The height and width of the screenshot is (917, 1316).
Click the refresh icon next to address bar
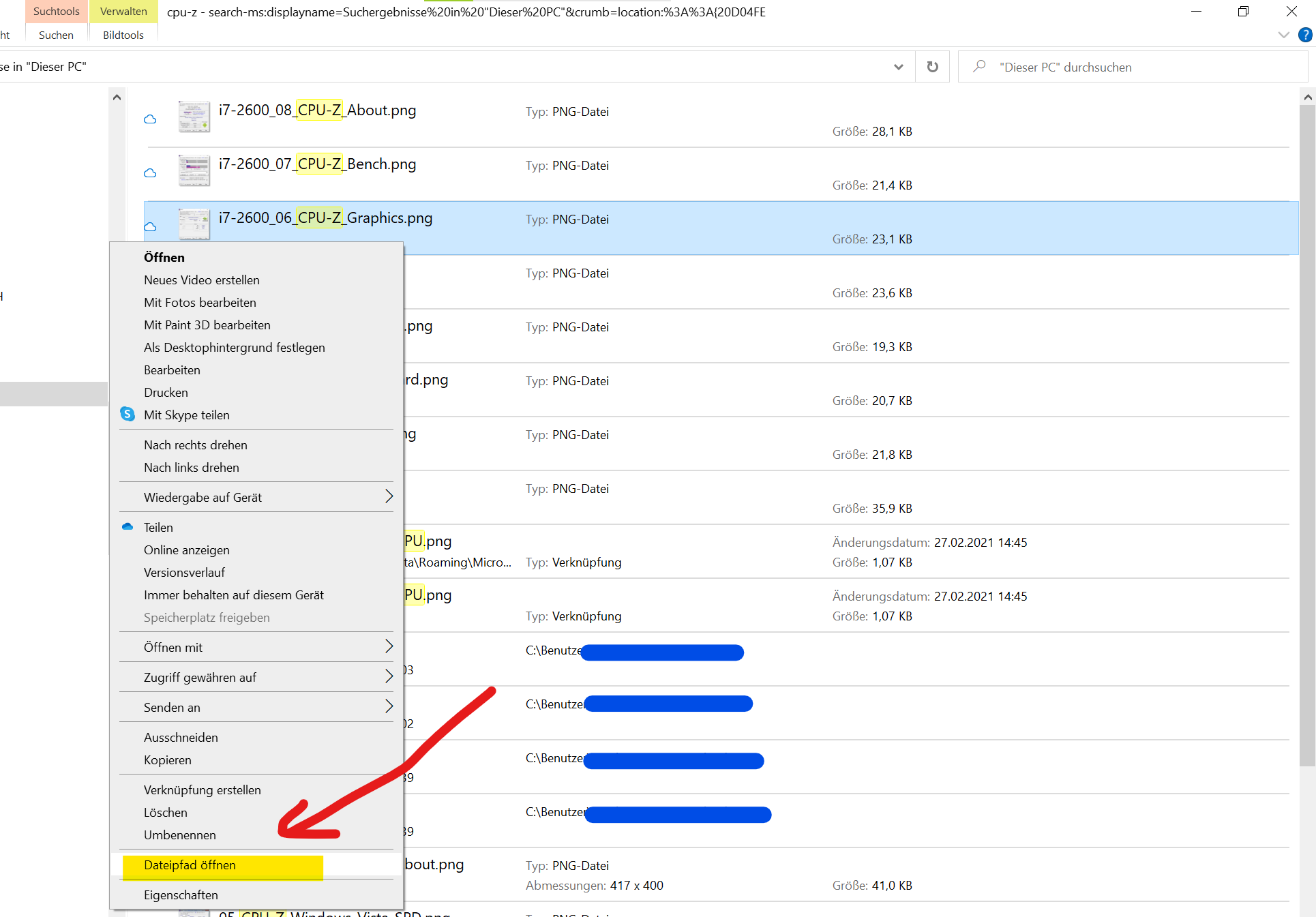[932, 67]
